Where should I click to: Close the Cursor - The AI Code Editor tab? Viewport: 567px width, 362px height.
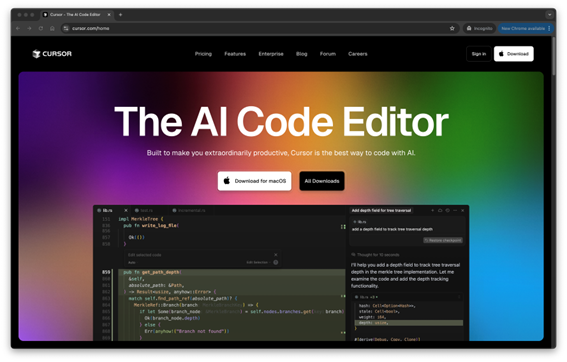tap(109, 15)
